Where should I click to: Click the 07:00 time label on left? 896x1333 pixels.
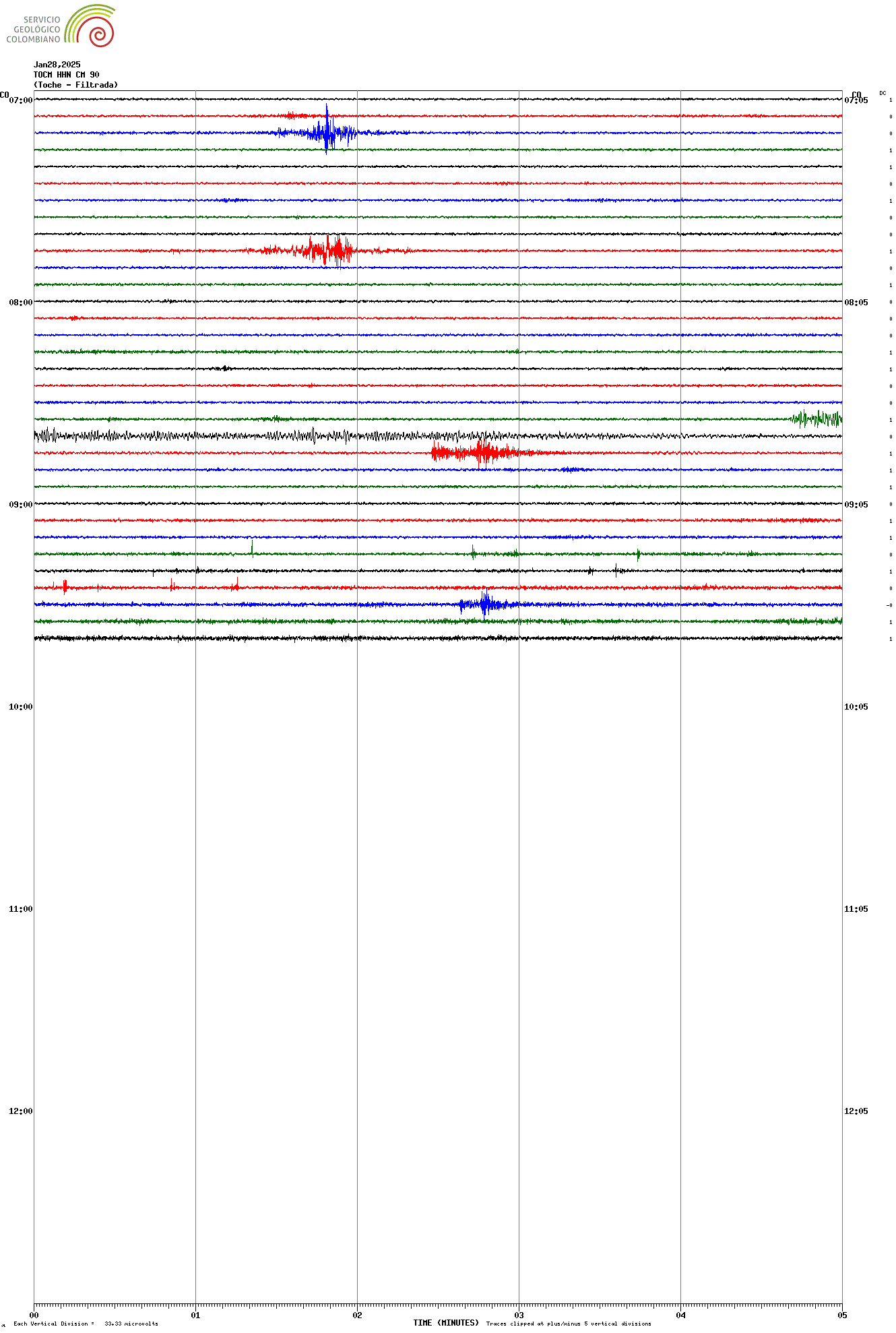pyautogui.click(x=20, y=100)
